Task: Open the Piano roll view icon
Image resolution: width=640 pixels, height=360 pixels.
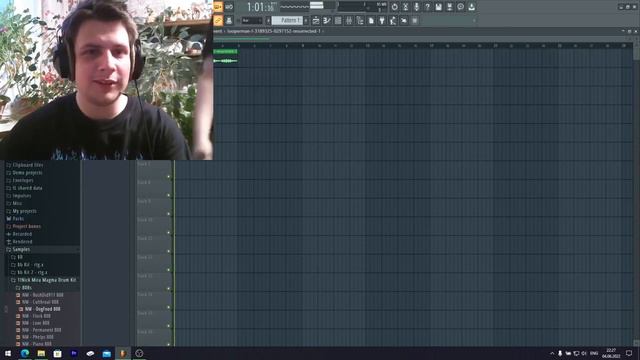Action: (x=327, y=20)
